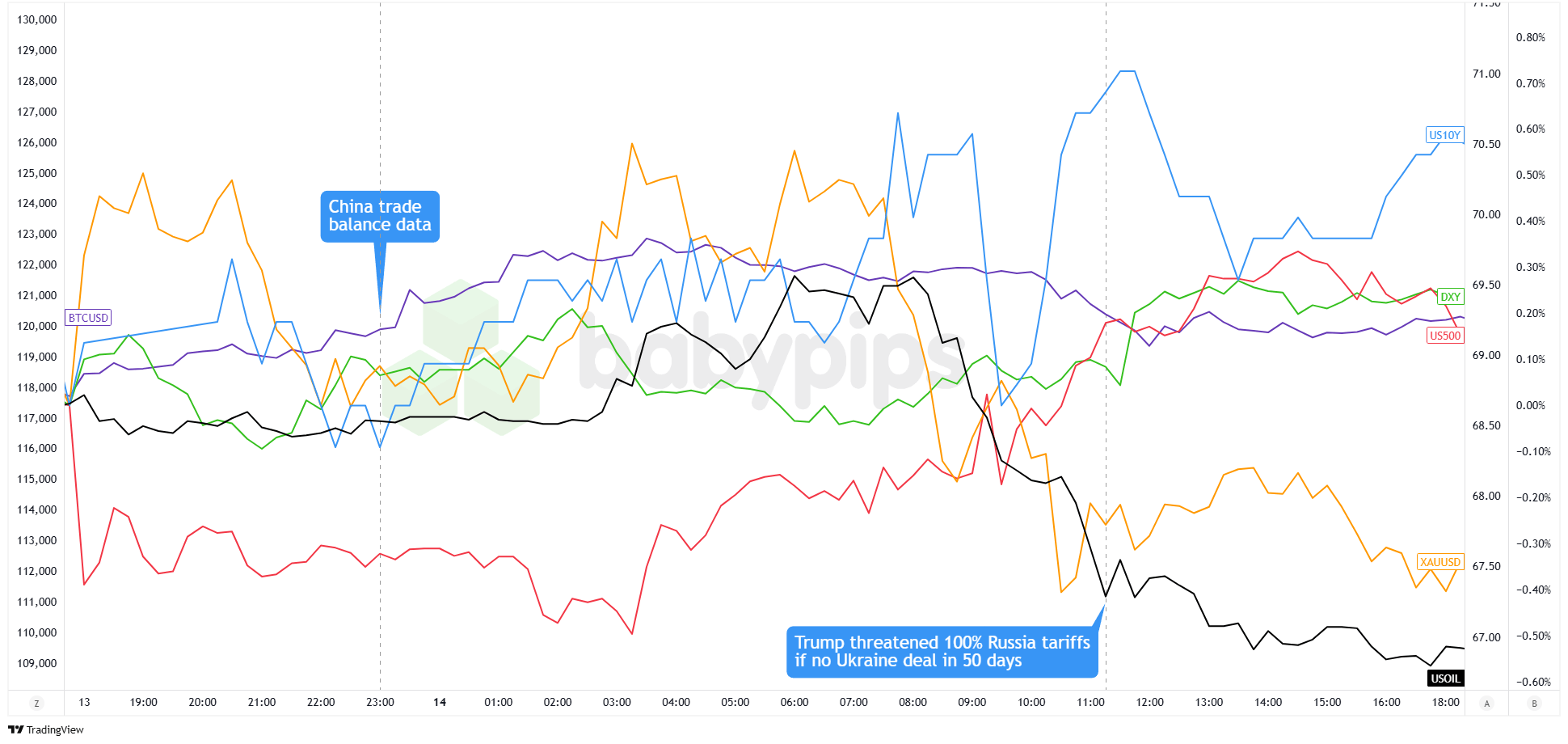Click the 13 date label on time axis
This screenshot has width=1568, height=744.
coord(84,702)
